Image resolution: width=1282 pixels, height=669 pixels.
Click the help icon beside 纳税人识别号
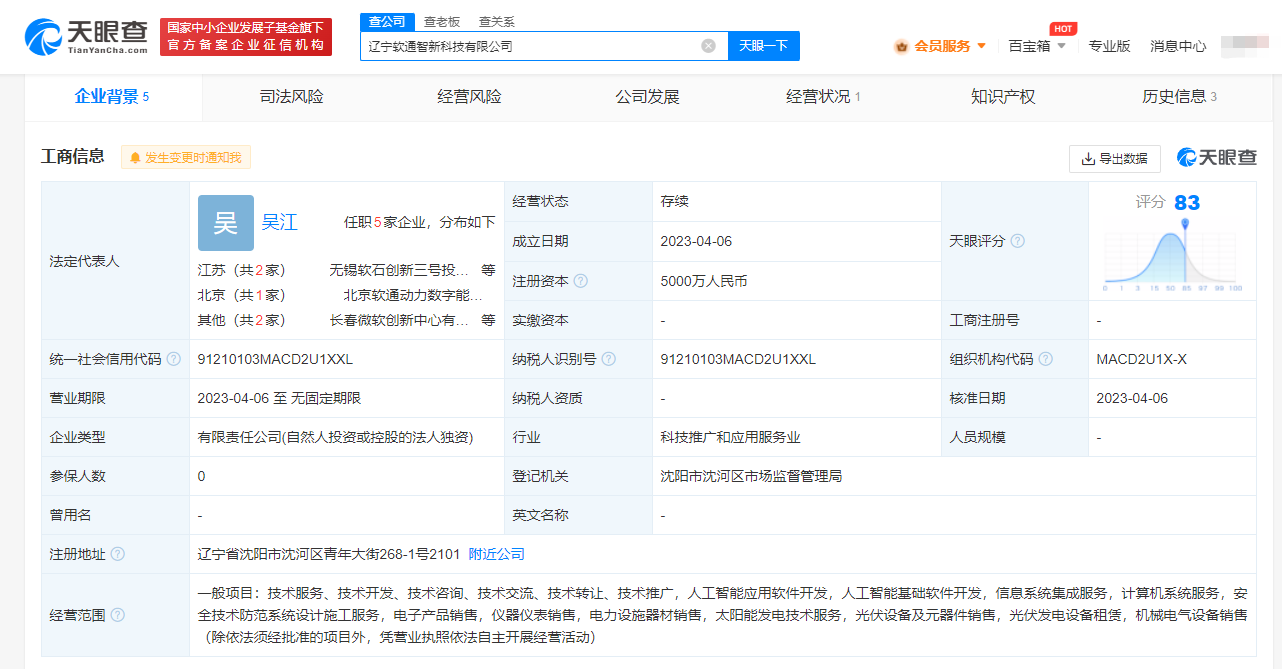tap(608, 359)
